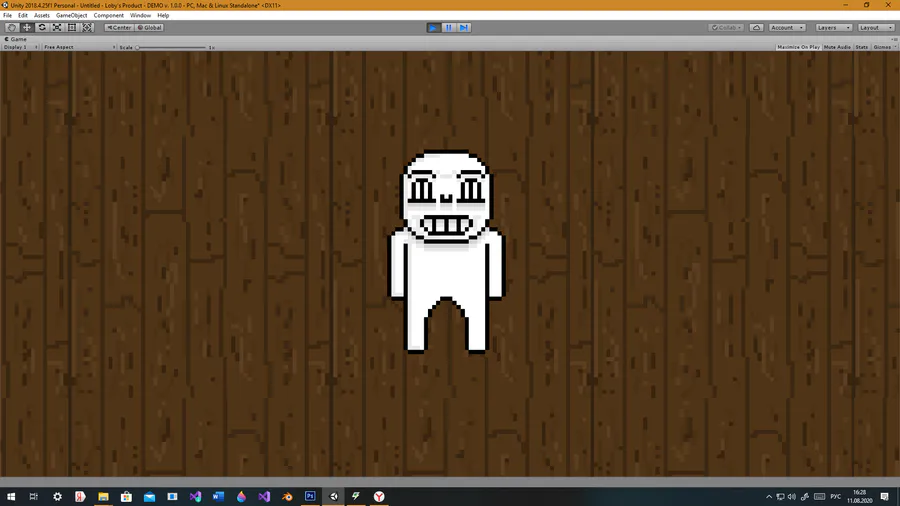
Task: Open the Layers dropdown
Action: (x=833, y=28)
